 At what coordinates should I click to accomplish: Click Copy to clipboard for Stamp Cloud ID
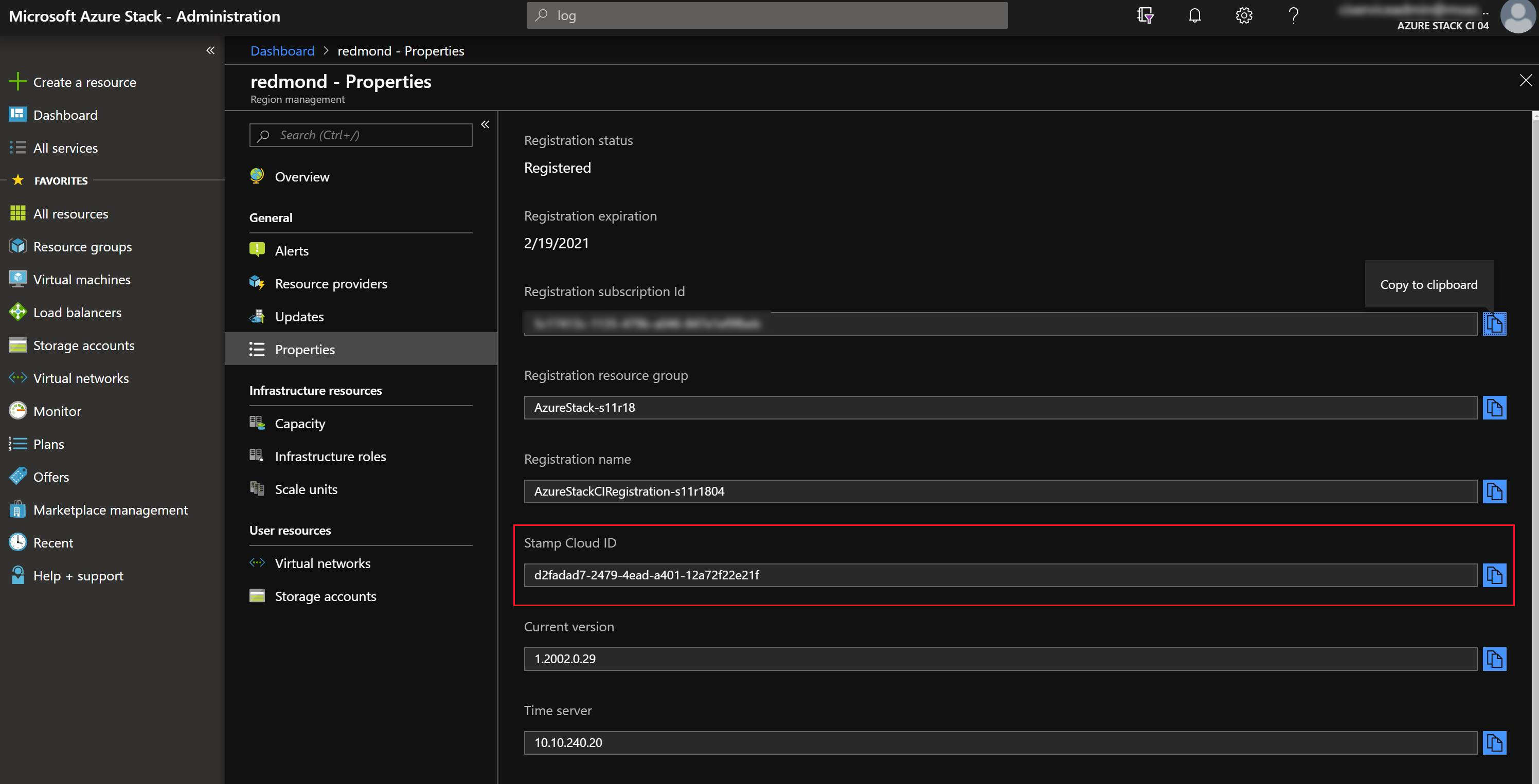tap(1496, 574)
